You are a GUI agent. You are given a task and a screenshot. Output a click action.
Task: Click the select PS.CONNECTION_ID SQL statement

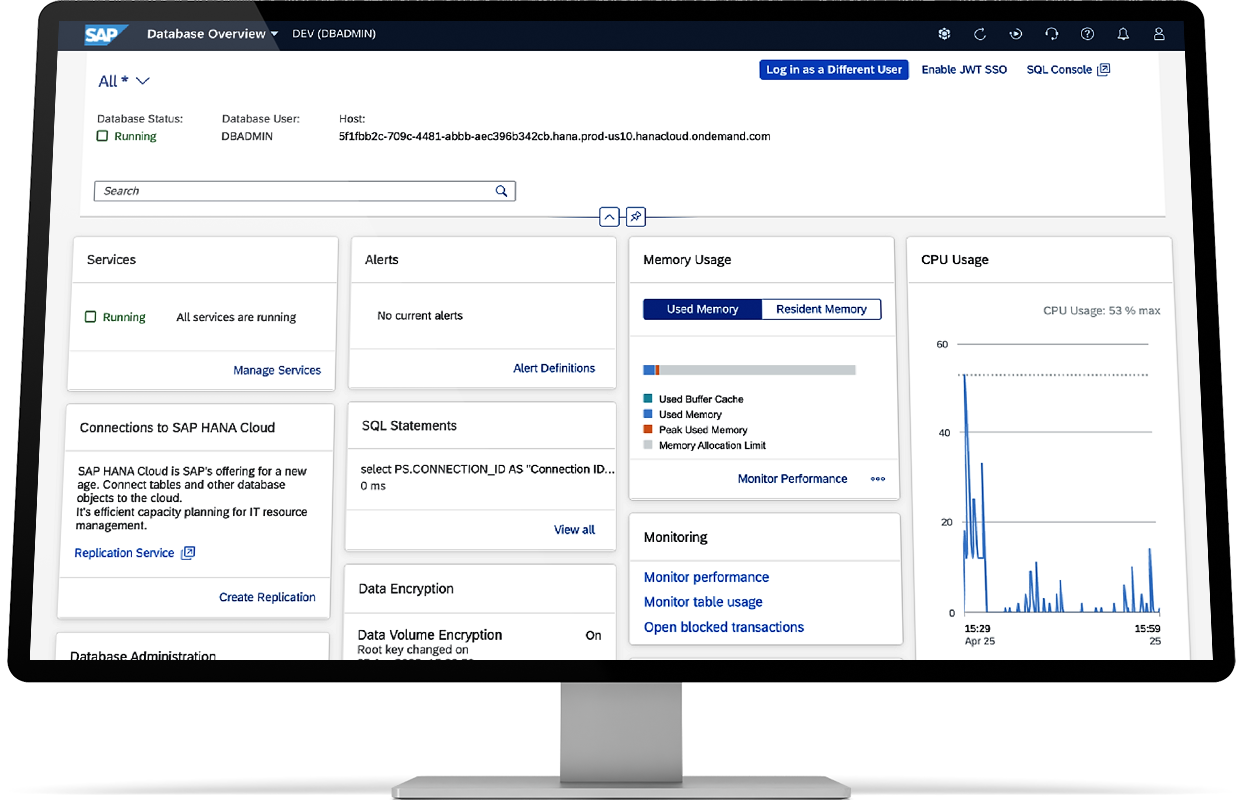(x=487, y=469)
